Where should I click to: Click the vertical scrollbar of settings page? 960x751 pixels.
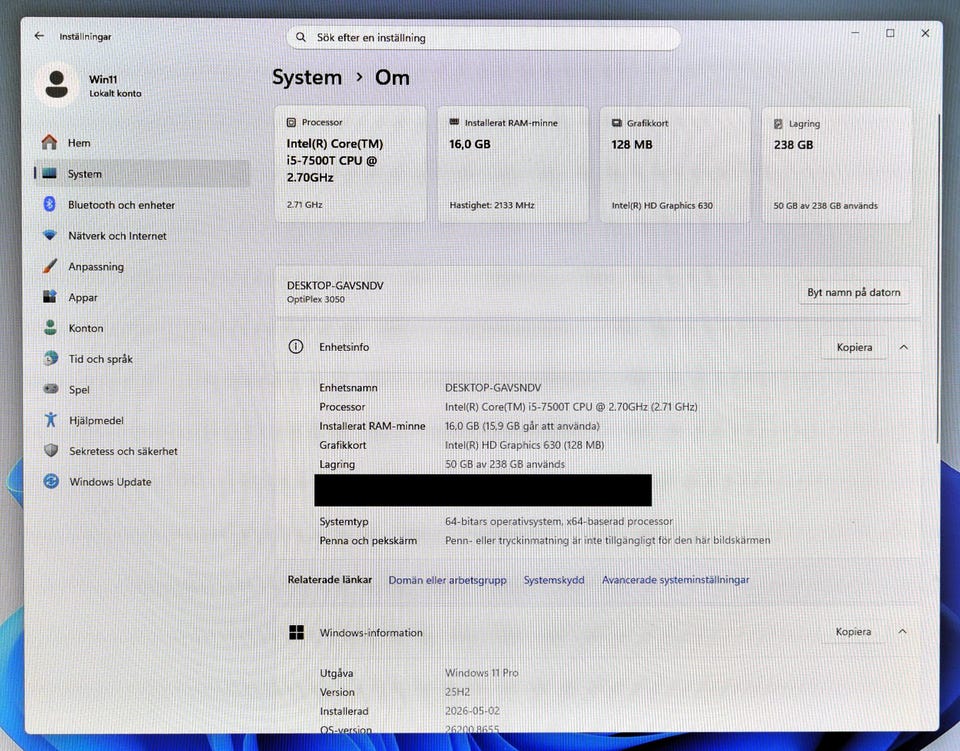(937, 278)
